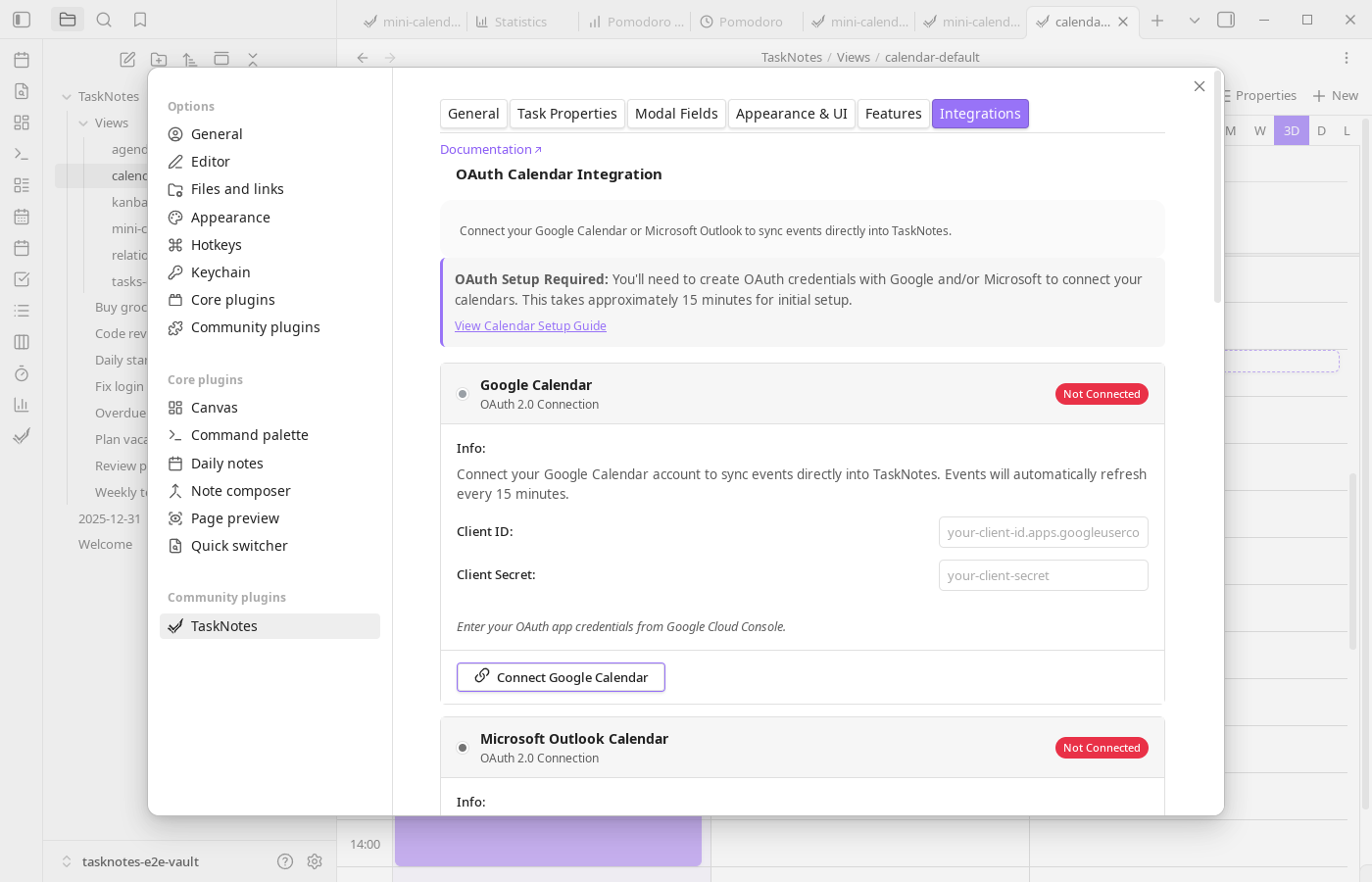Screen dimensions: 1372x882
Task: Select the Google Calendar connection radio button
Action: (x=462, y=393)
